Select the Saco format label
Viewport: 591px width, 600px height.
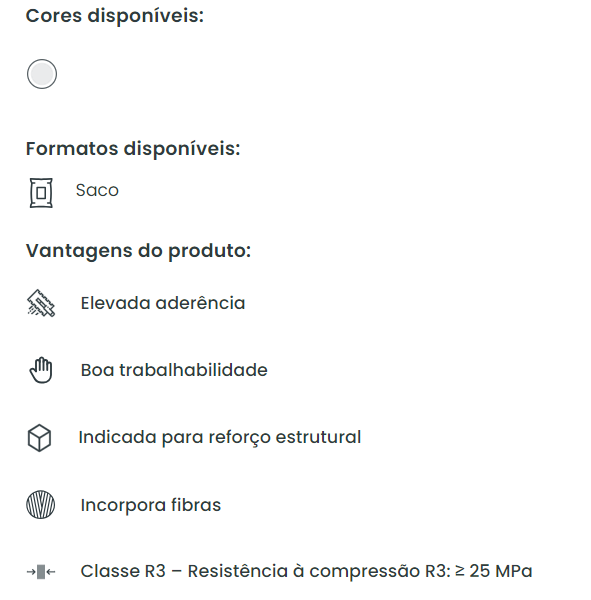(x=97, y=190)
